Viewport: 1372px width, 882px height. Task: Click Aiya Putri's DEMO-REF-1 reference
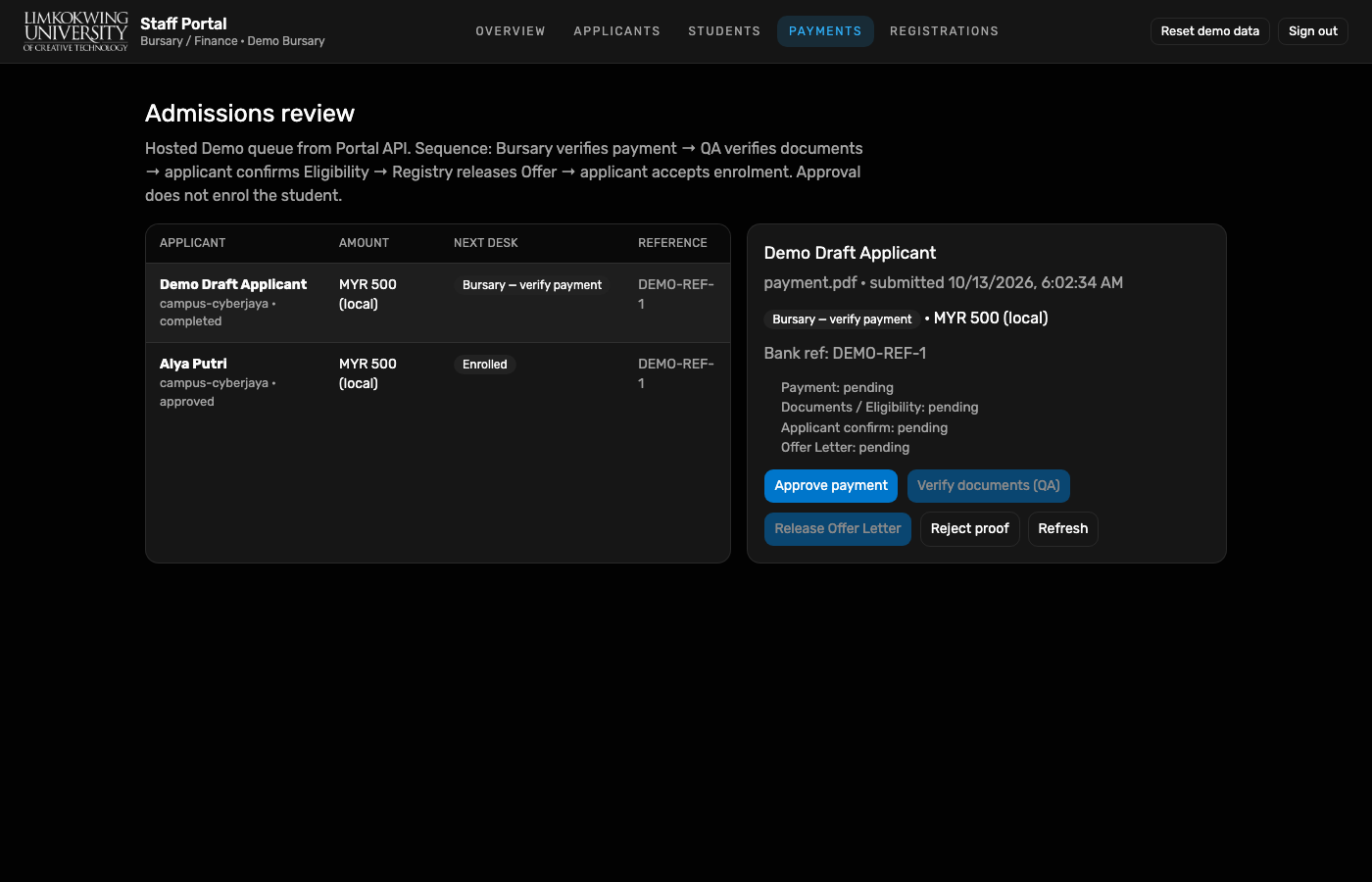pyautogui.click(x=676, y=373)
